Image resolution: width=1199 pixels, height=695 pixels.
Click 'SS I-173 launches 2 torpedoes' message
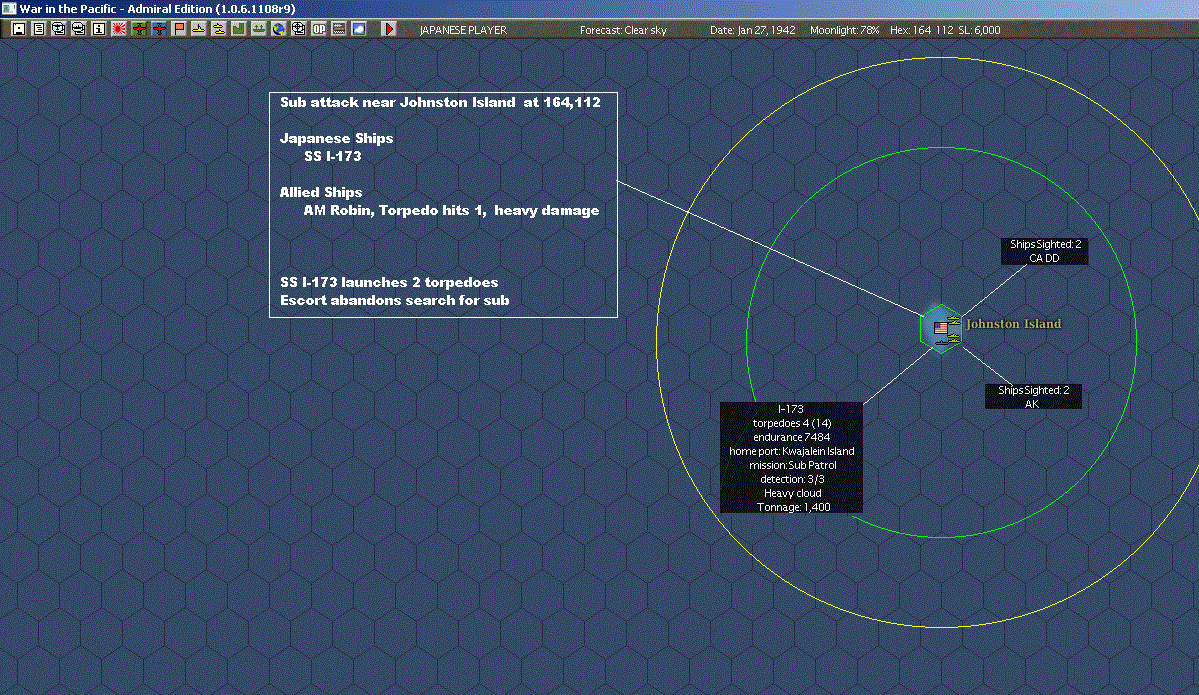(389, 282)
